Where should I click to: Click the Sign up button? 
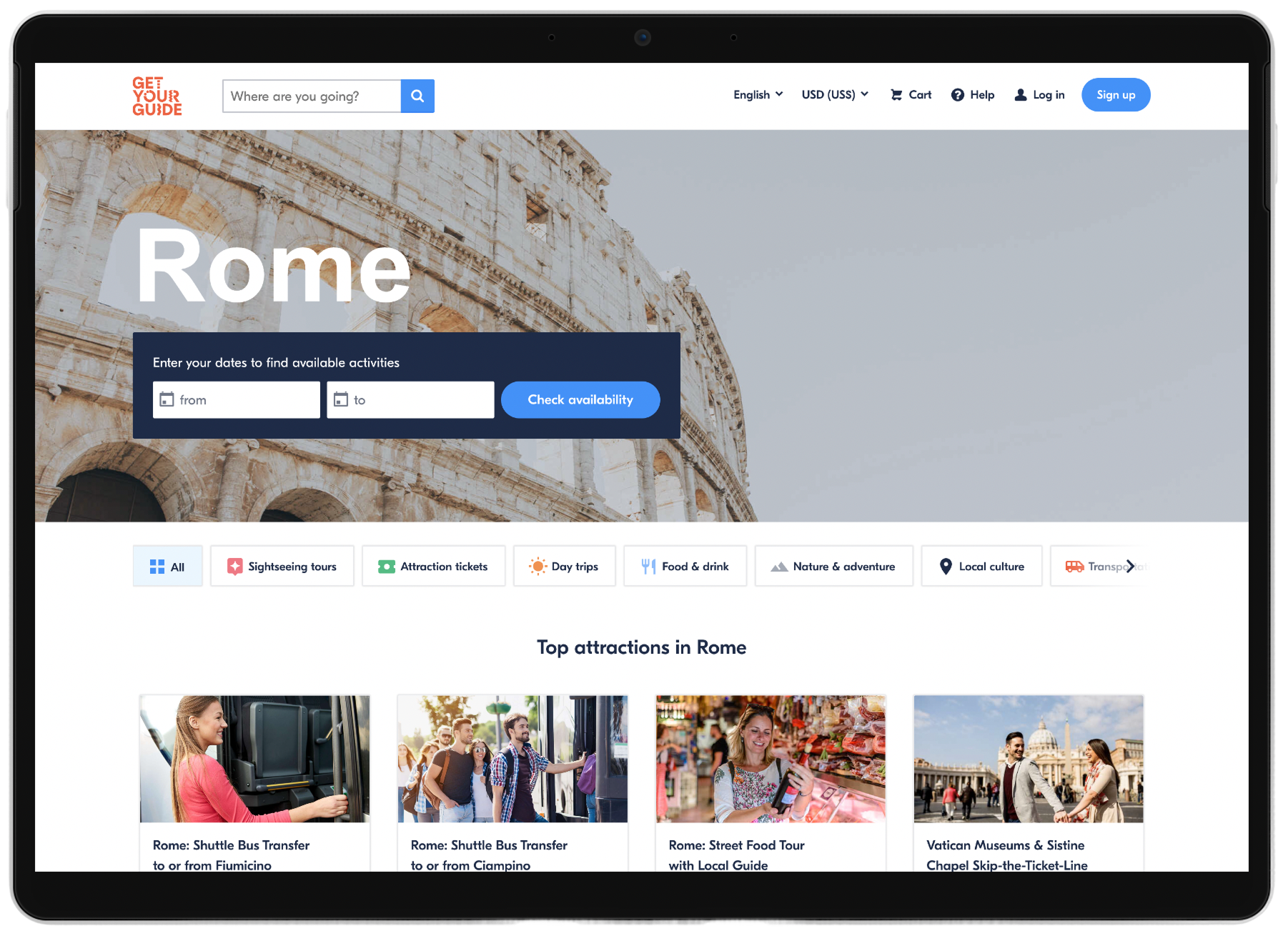click(1116, 94)
